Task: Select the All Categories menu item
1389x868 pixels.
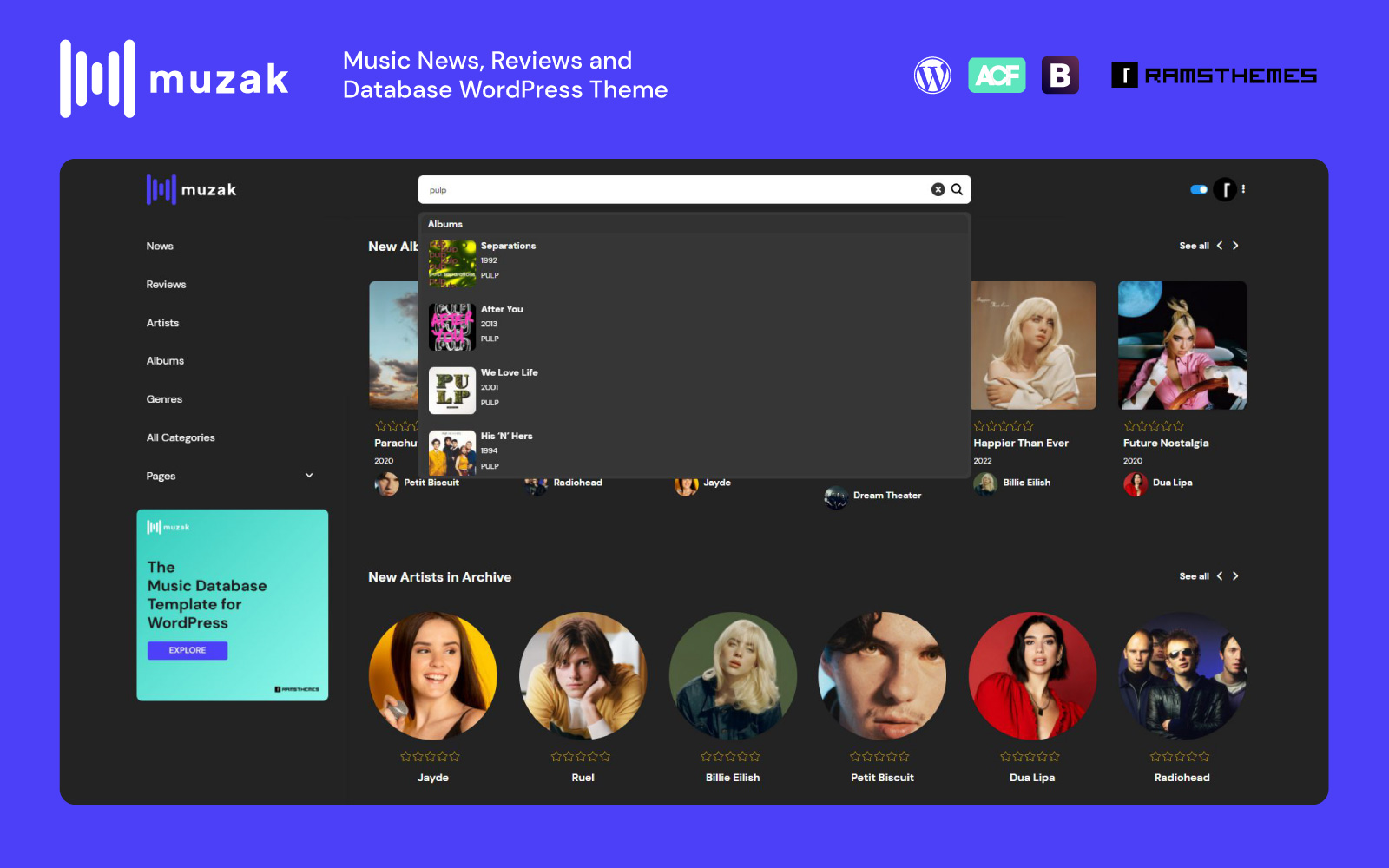Action: [x=181, y=437]
